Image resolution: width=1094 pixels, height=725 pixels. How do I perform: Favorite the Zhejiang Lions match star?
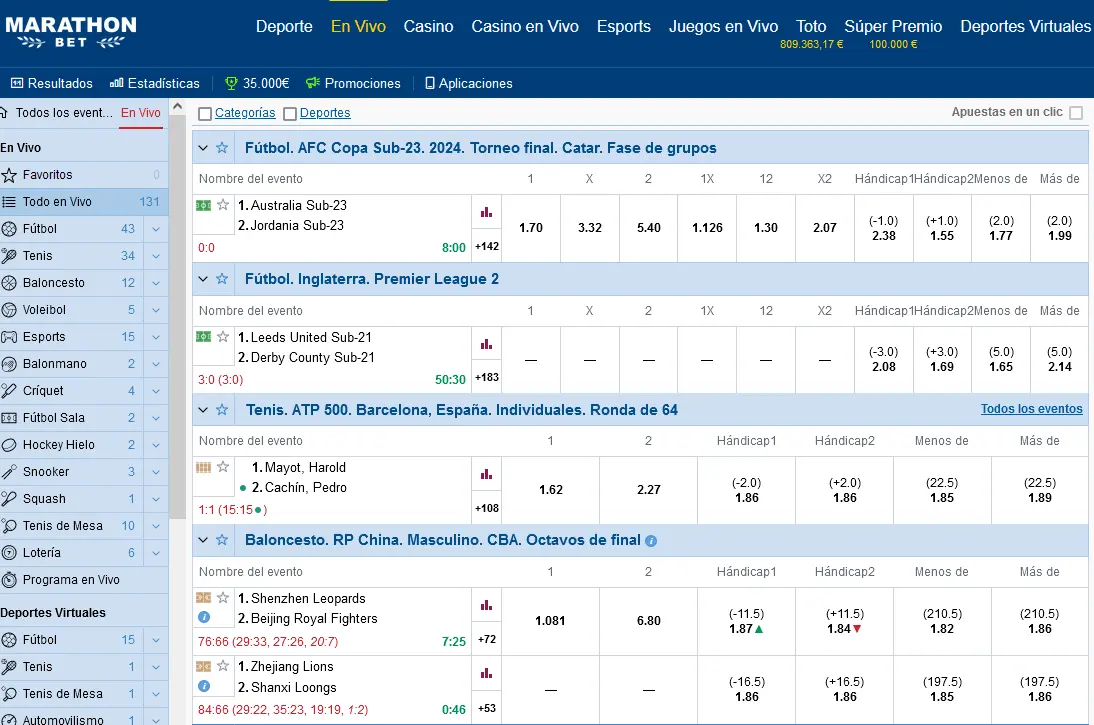(223, 666)
